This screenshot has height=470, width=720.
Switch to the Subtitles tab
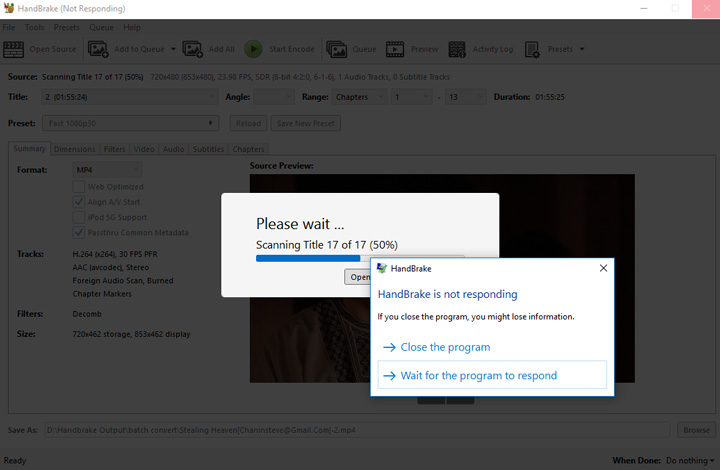click(208, 149)
